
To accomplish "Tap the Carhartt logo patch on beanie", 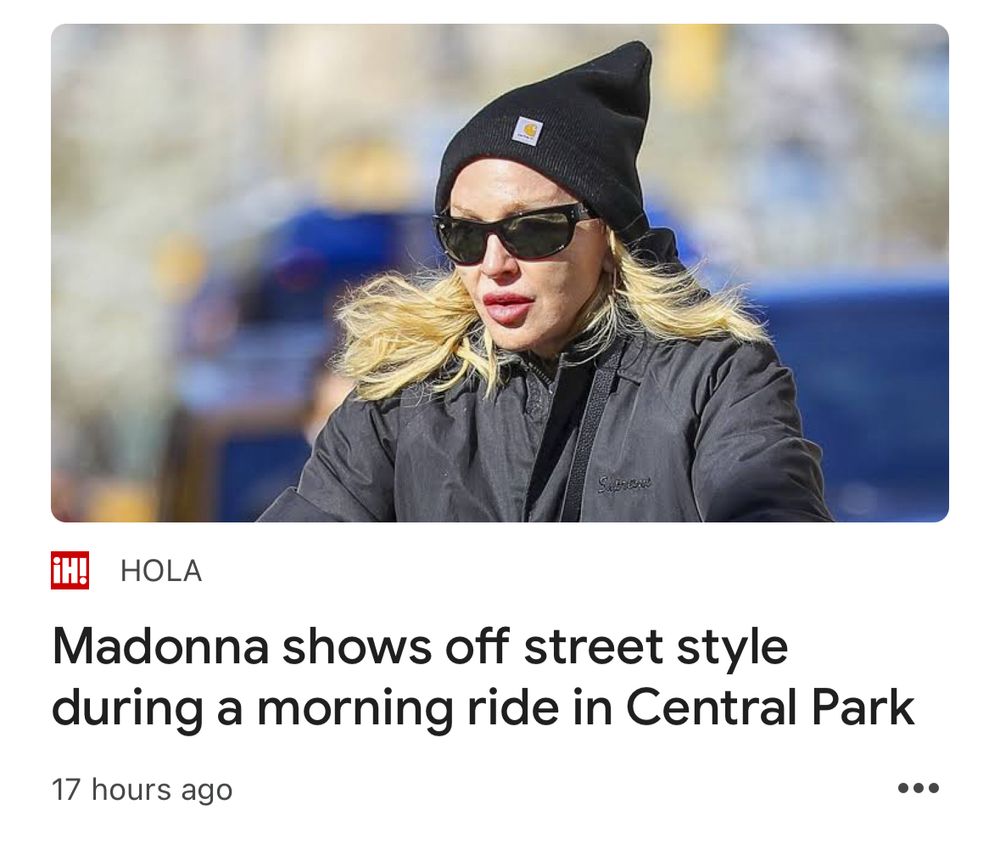I will [x=527, y=131].
